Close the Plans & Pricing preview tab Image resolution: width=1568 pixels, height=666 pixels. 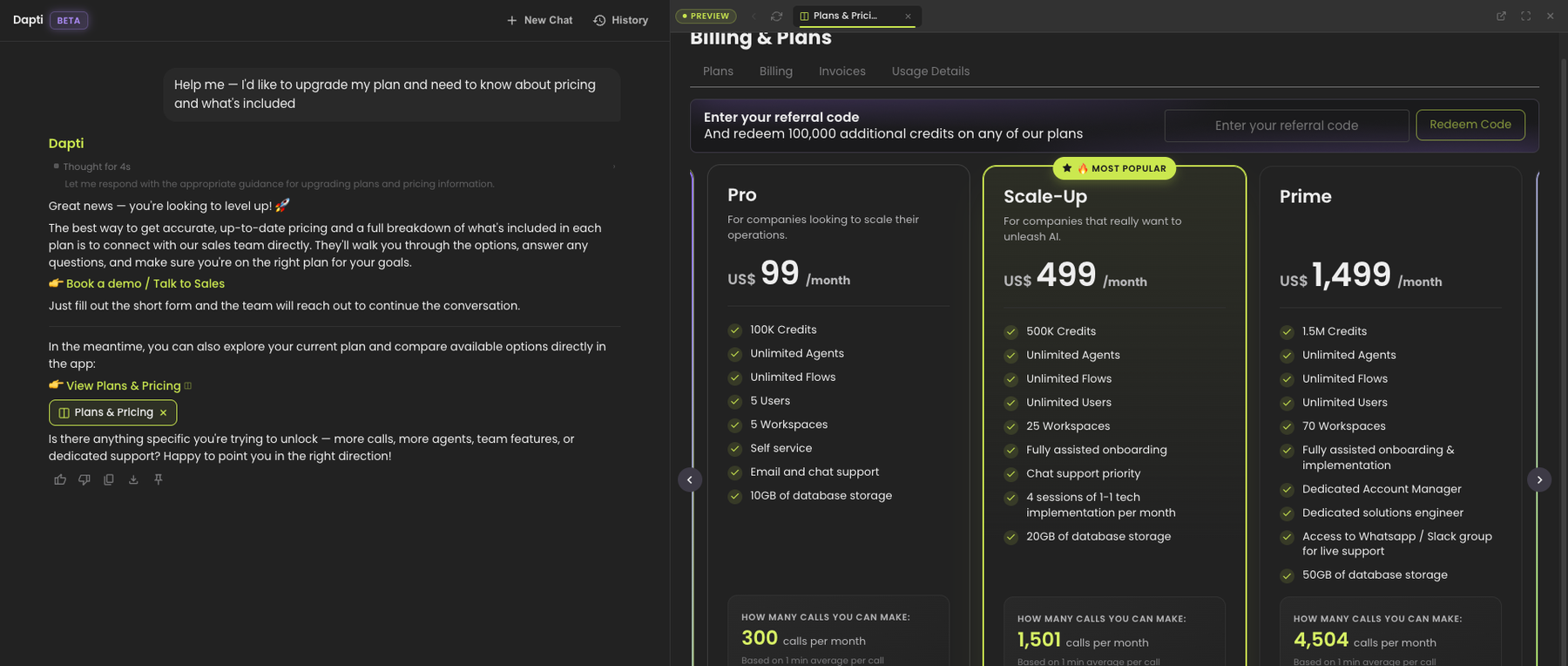click(908, 16)
